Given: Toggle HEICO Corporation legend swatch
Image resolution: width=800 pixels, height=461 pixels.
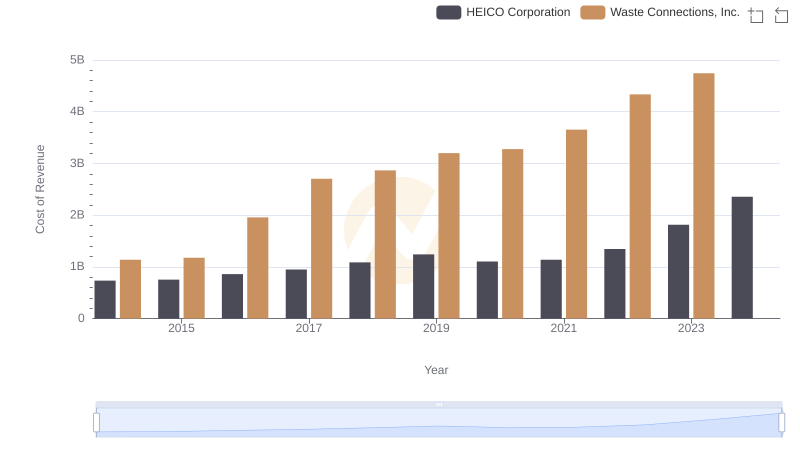Looking at the screenshot, I should (x=448, y=12).
